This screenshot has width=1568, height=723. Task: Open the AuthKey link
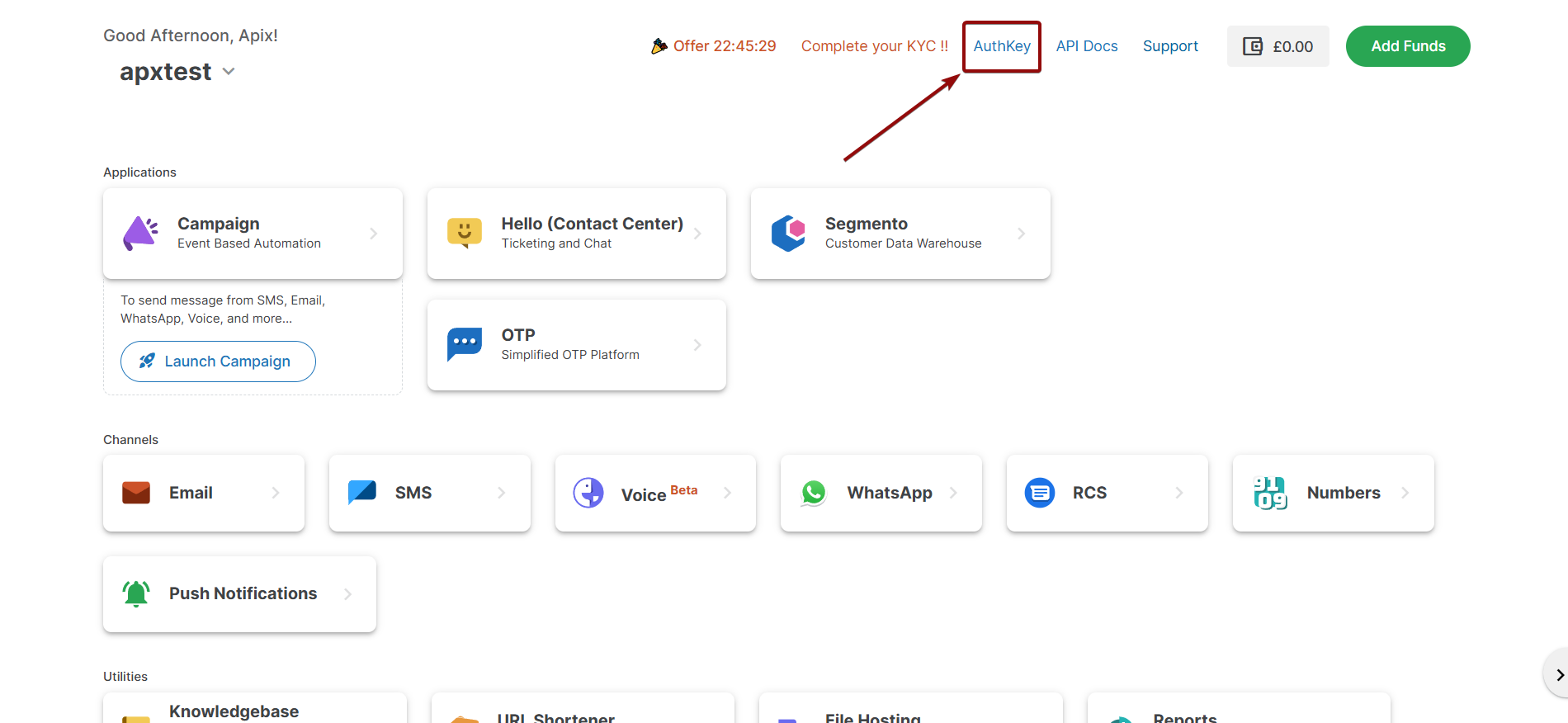pyautogui.click(x=1002, y=46)
